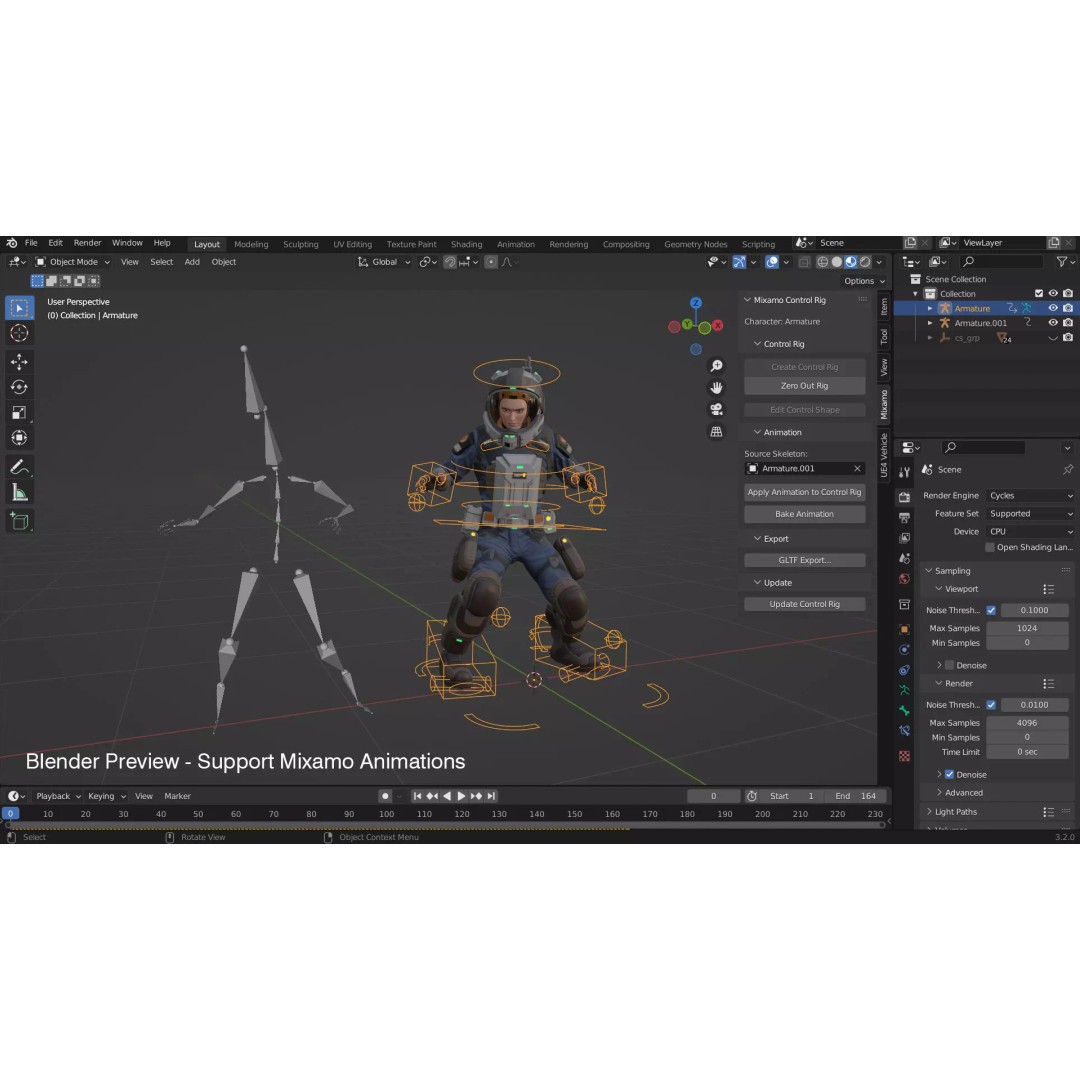Click the viewport Max Samples 1024 field
The width and height of the screenshot is (1080, 1080).
point(1027,628)
